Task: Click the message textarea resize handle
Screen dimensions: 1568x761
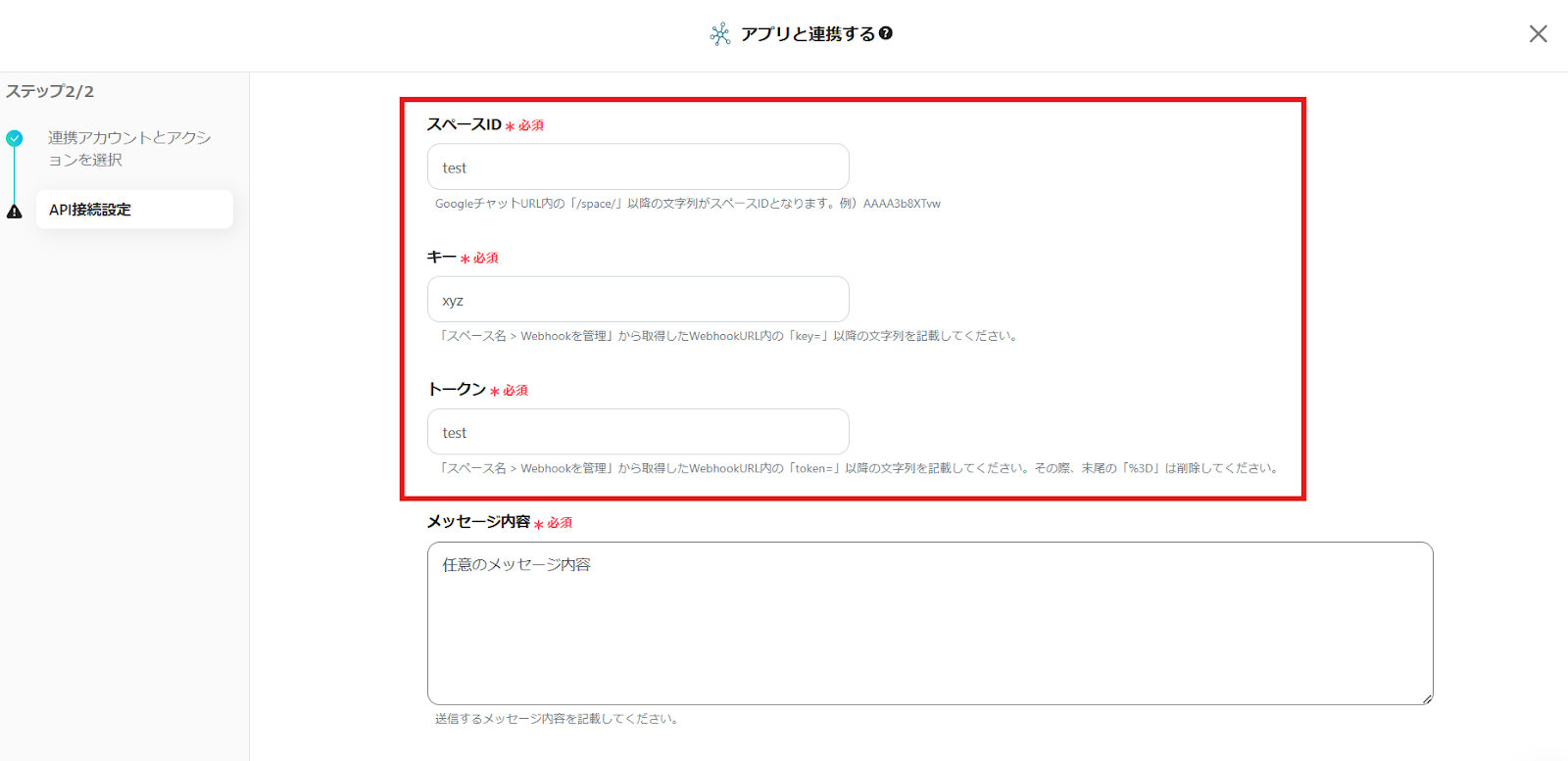Action: coord(1427,698)
